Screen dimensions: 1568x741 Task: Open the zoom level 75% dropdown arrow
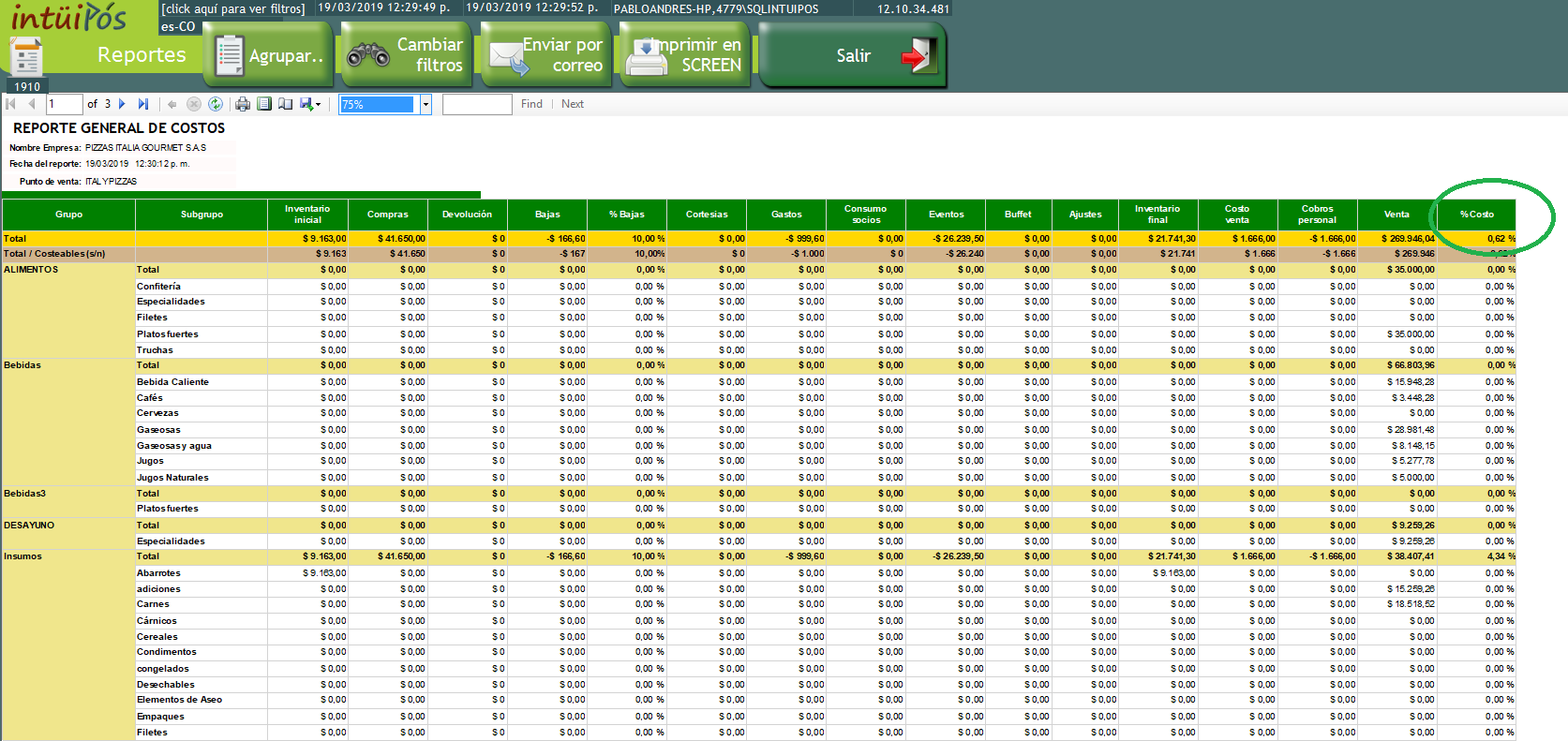pos(426,104)
